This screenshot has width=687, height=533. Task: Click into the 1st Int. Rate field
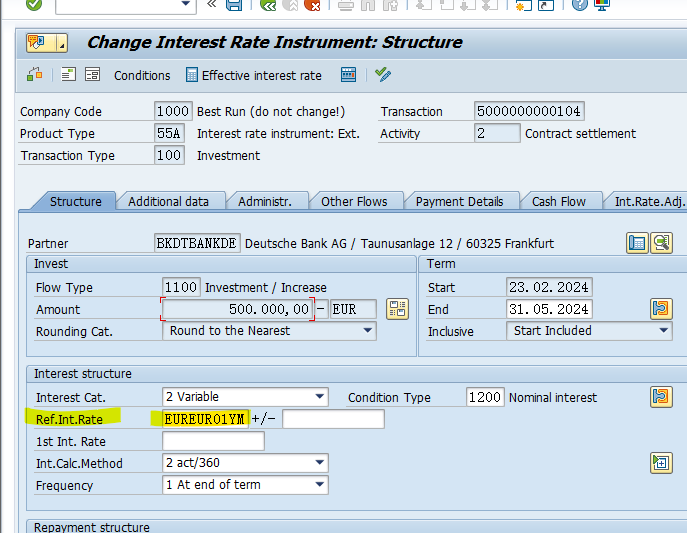[x=213, y=441]
